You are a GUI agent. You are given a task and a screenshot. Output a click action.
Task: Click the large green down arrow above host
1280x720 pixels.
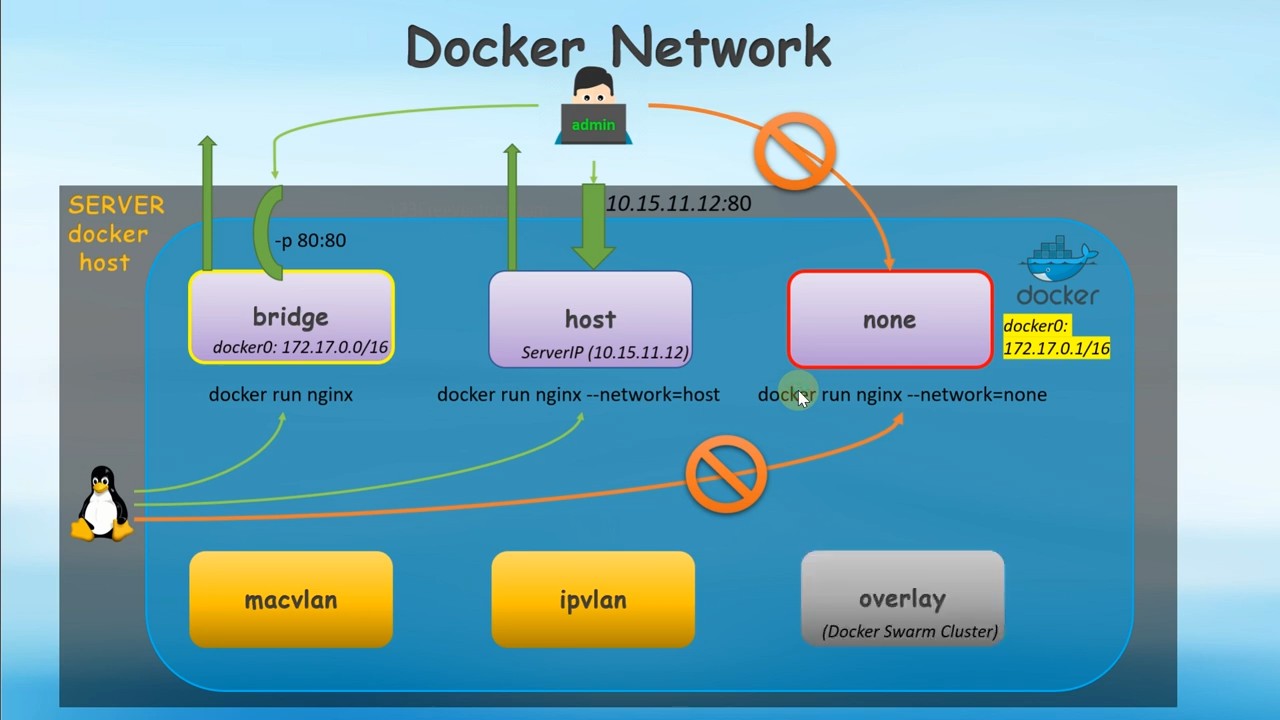tap(593, 224)
